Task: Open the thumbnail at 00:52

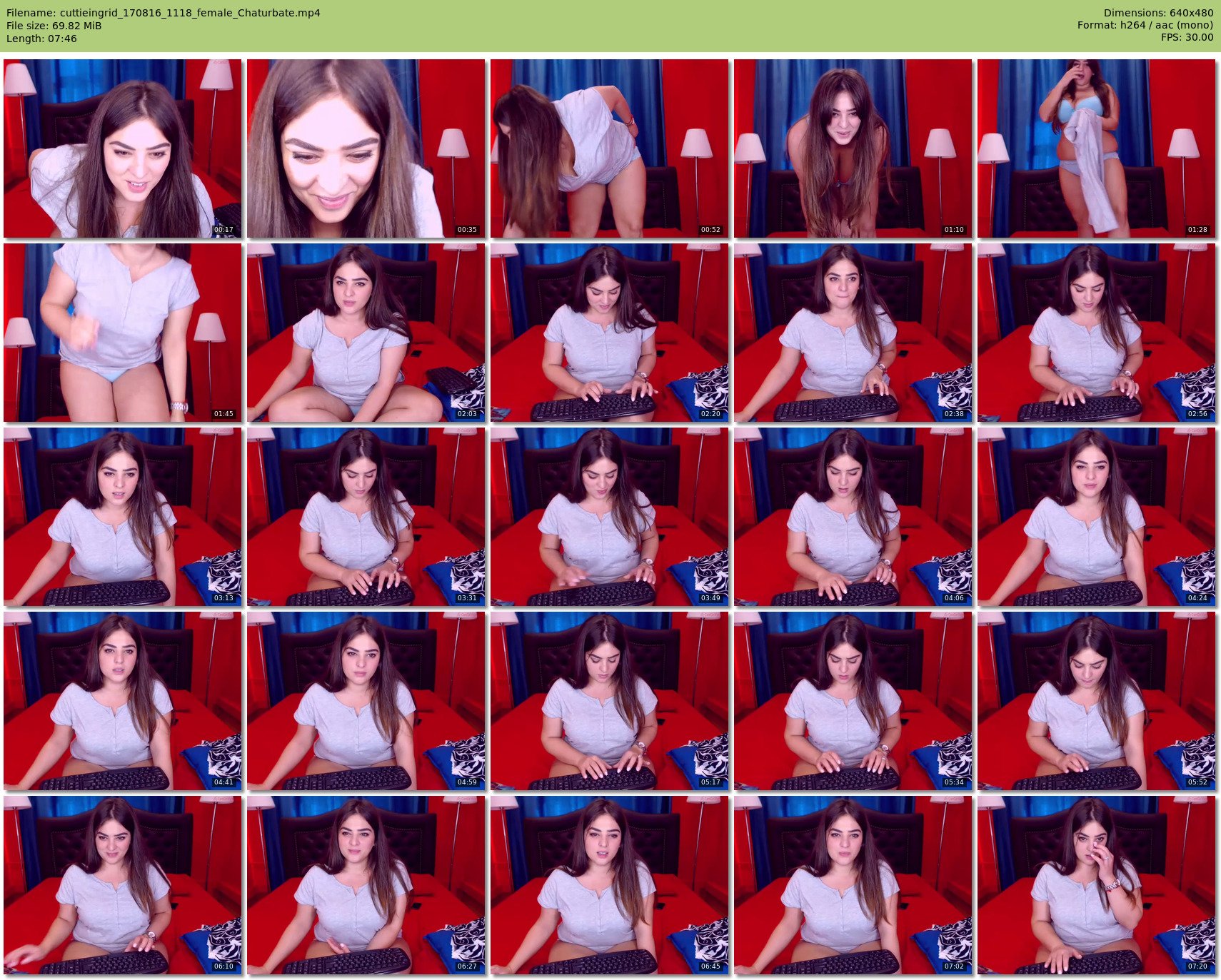Action: 609,148
